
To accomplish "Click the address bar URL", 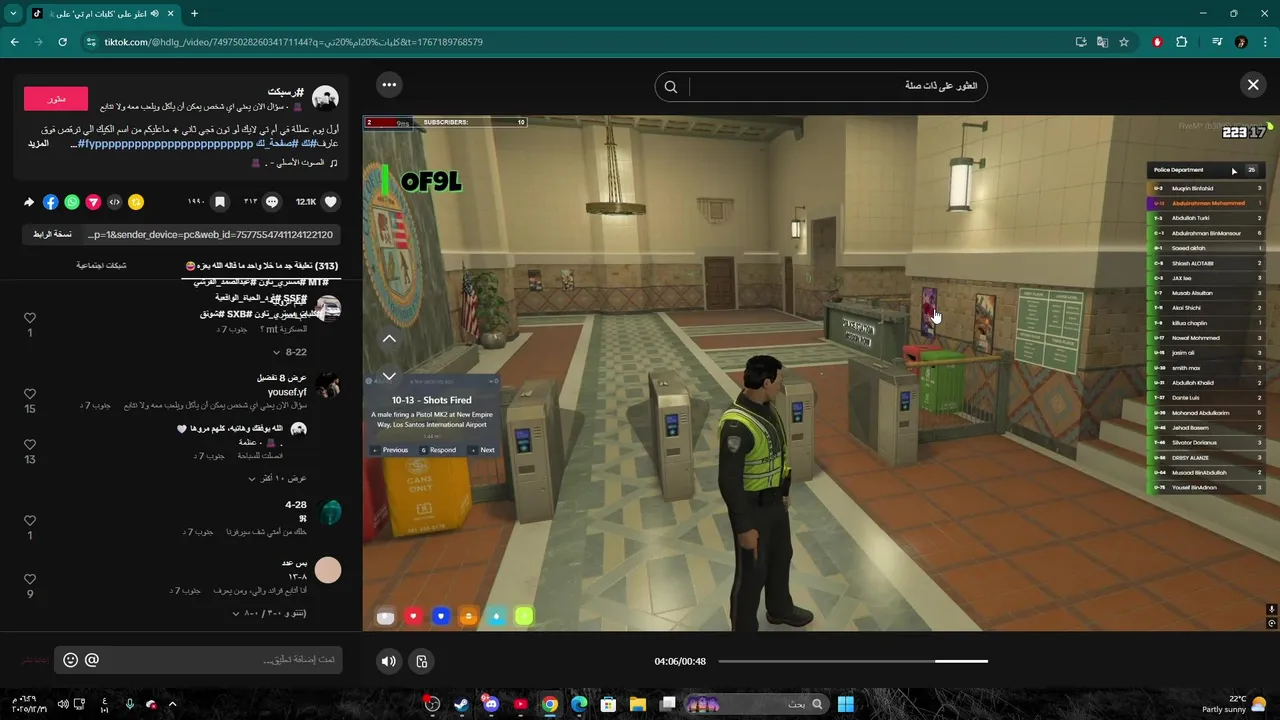I will pyautogui.click(x=294, y=42).
